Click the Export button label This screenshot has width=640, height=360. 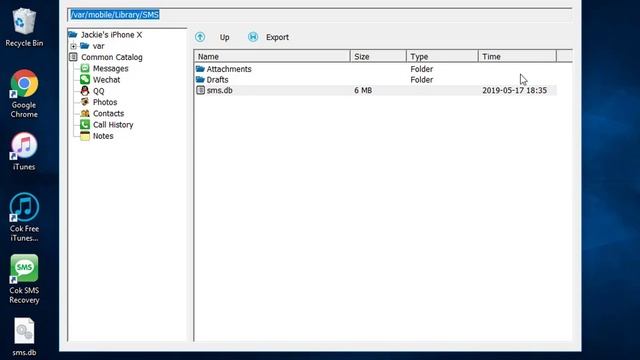pyautogui.click(x=277, y=37)
